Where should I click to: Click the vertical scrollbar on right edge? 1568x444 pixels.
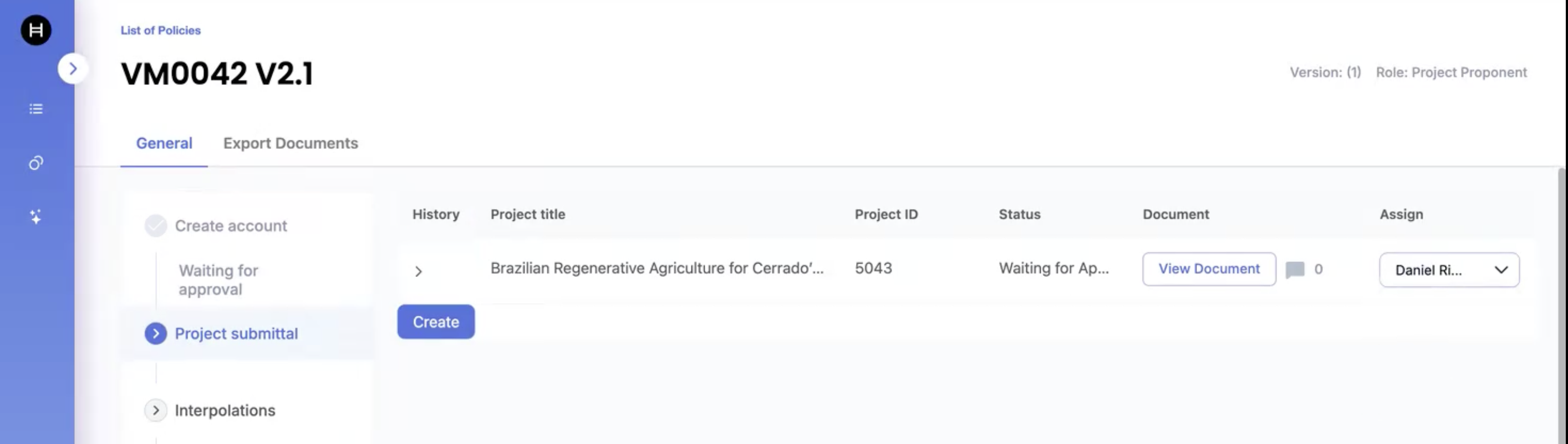click(x=1562, y=305)
